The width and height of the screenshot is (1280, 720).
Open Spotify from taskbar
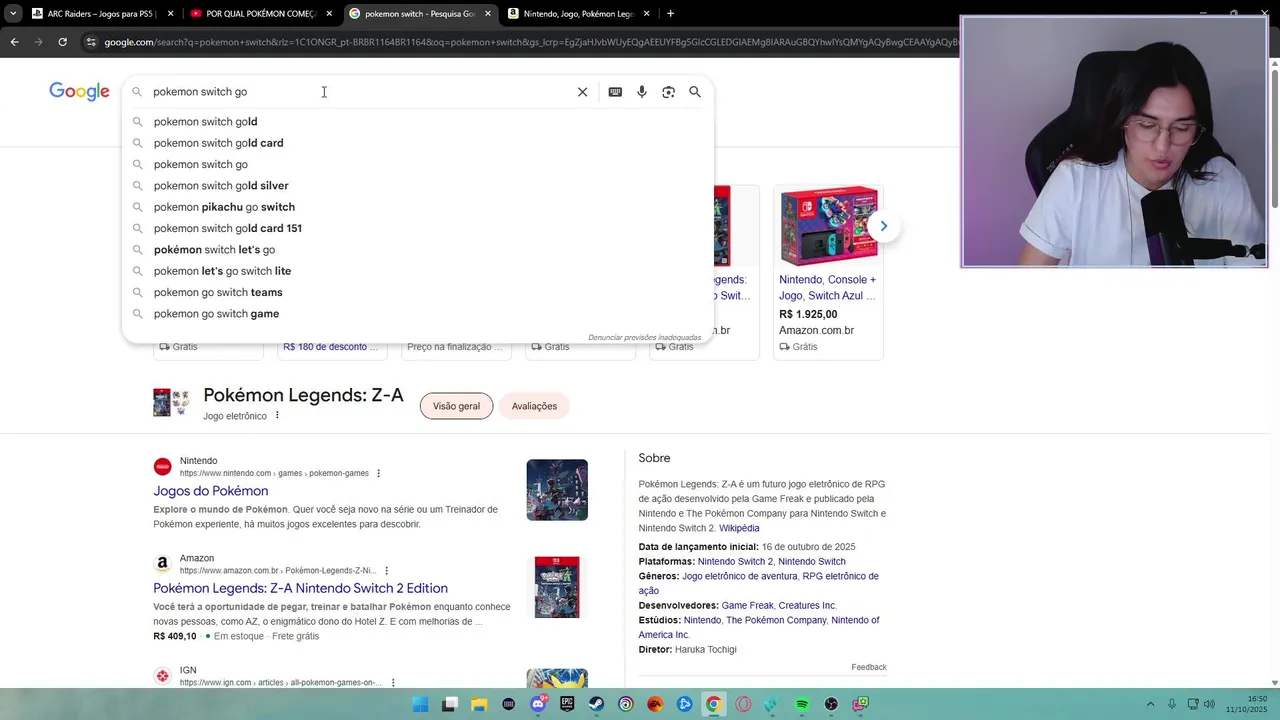click(x=802, y=704)
